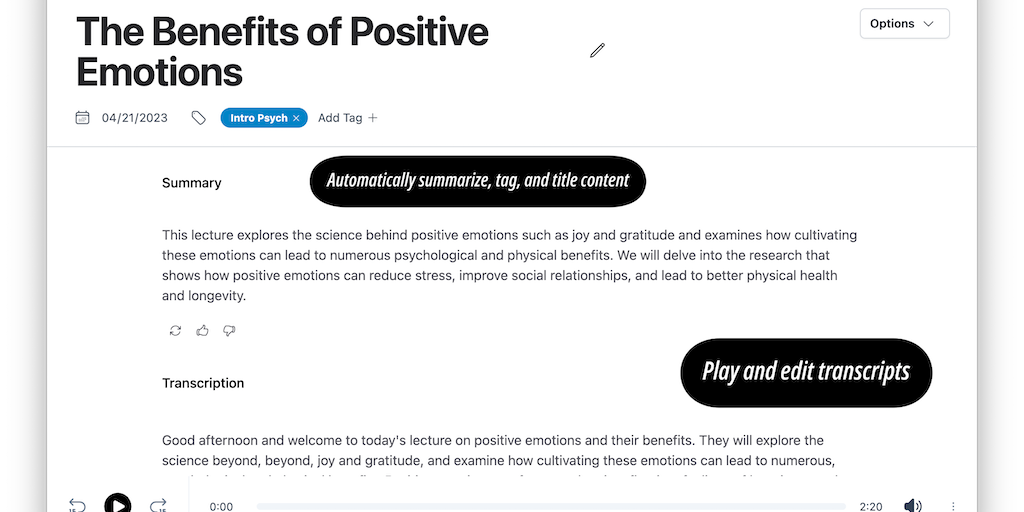This screenshot has height=512, width=1024.
Task: Regenerate the summary with the refresh icon
Action: pyautogui.click(x=176, y=330)
